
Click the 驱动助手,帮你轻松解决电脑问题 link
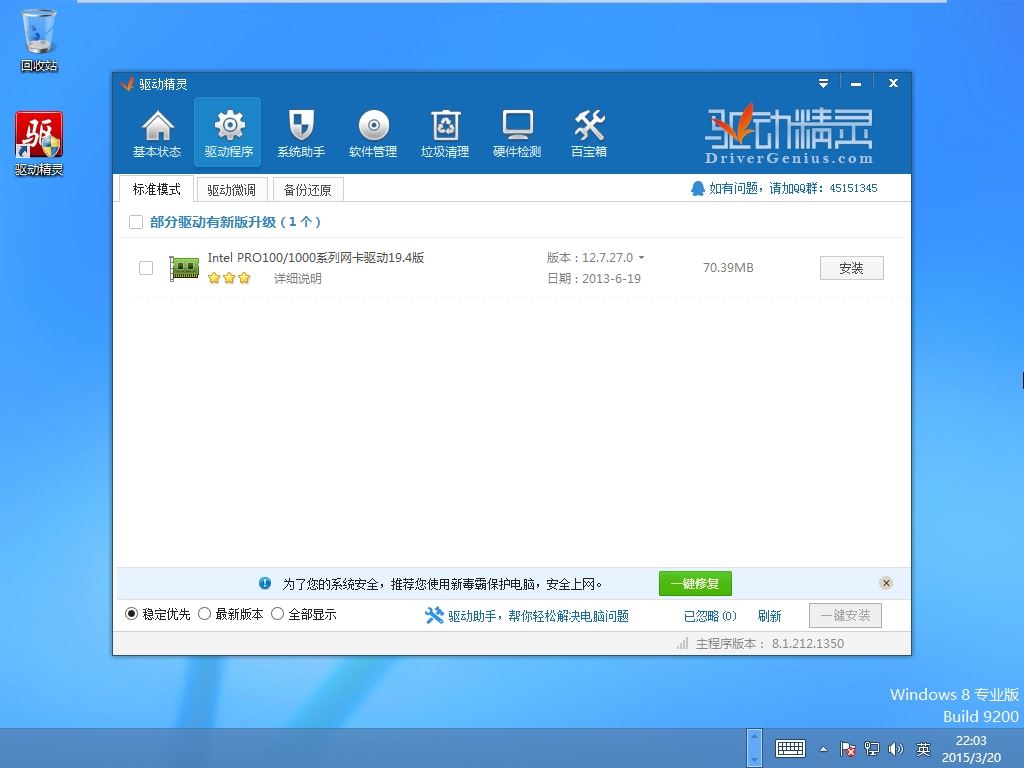pos(538,616)
